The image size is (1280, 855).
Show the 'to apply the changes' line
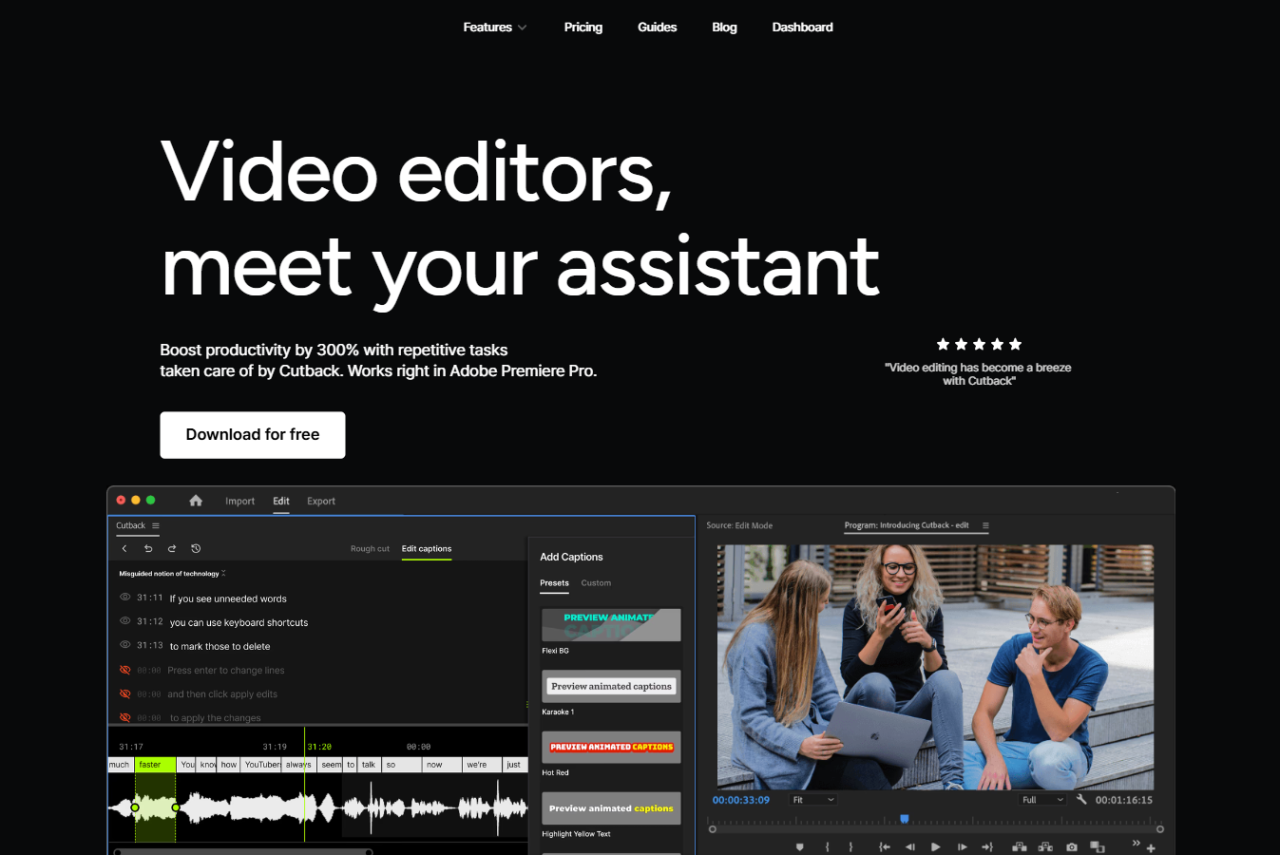point(125,718)
